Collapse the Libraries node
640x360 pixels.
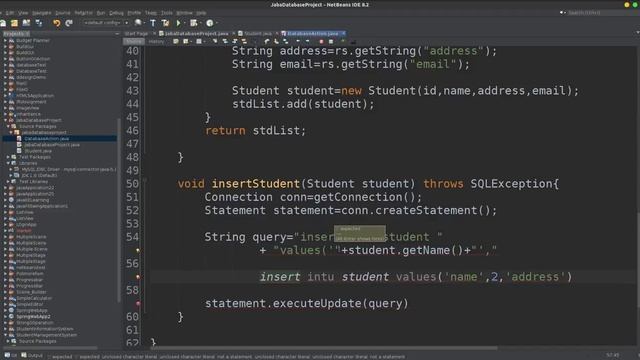[8, 163]
